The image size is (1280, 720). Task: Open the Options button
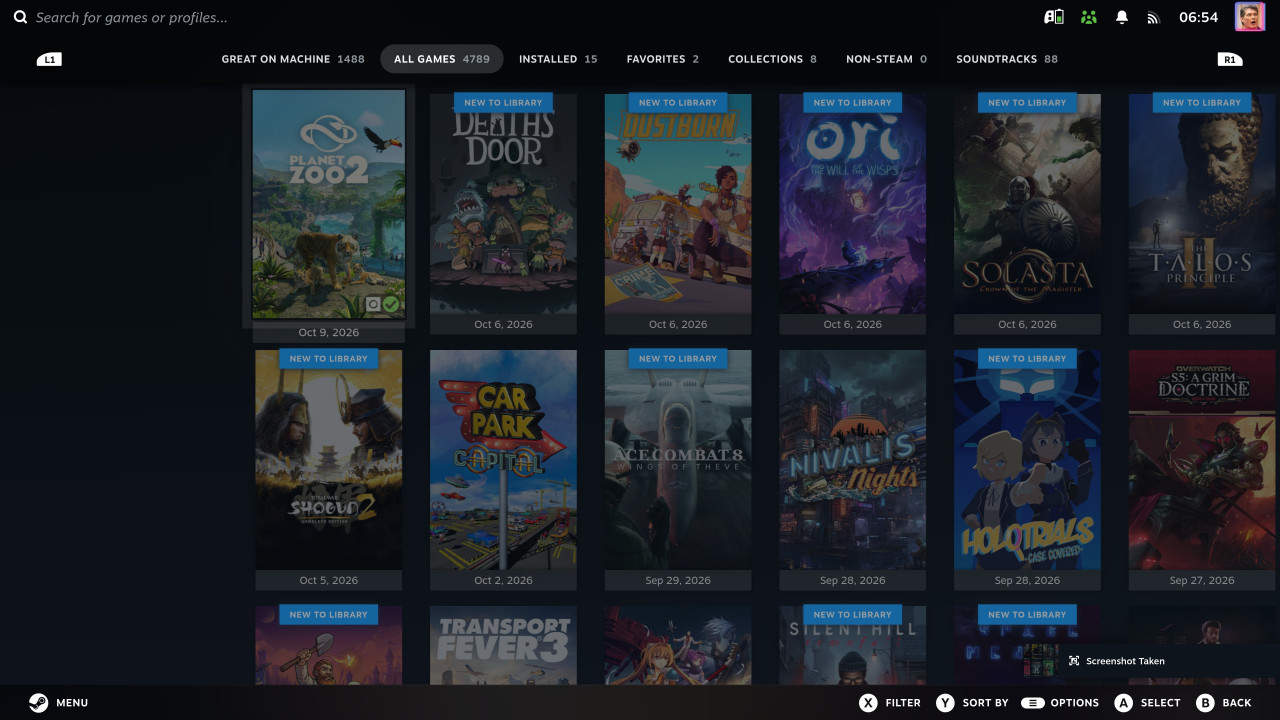1060,702
